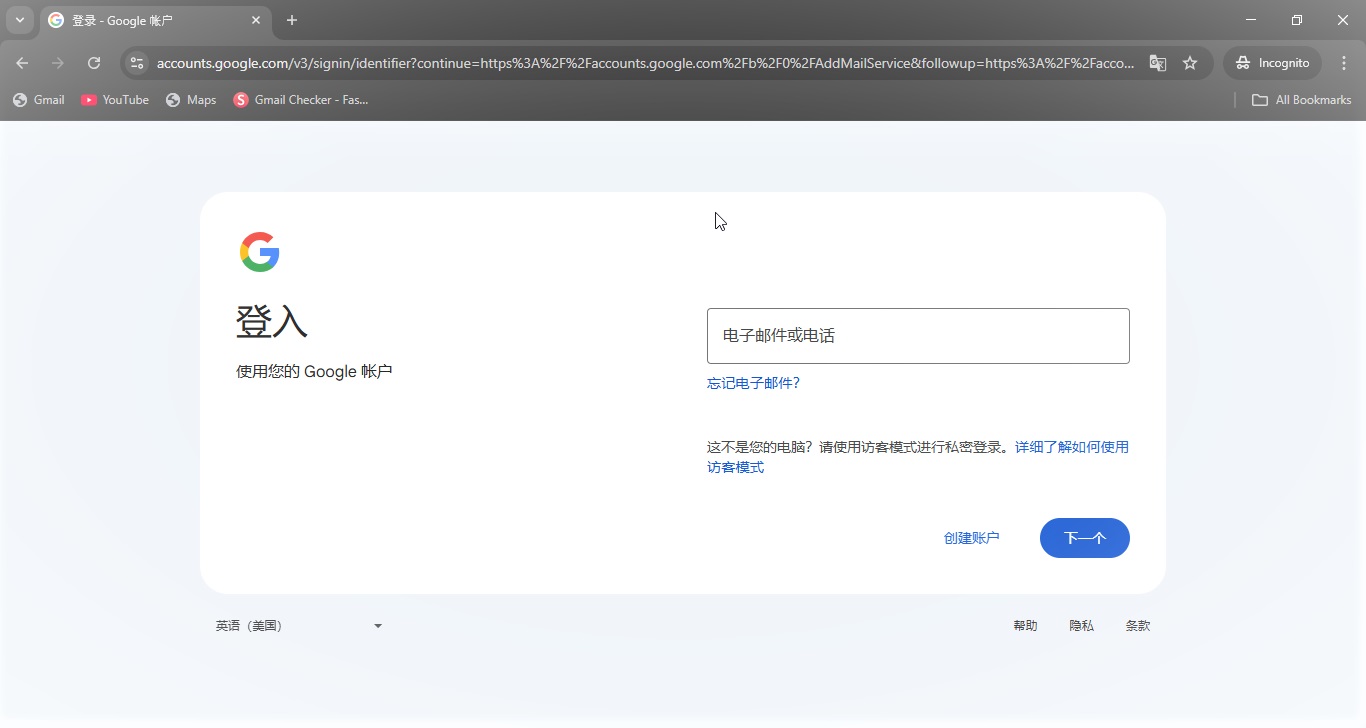Bookmark this page with the star icon
The image size is (1366, 728).
point(1190,62)
